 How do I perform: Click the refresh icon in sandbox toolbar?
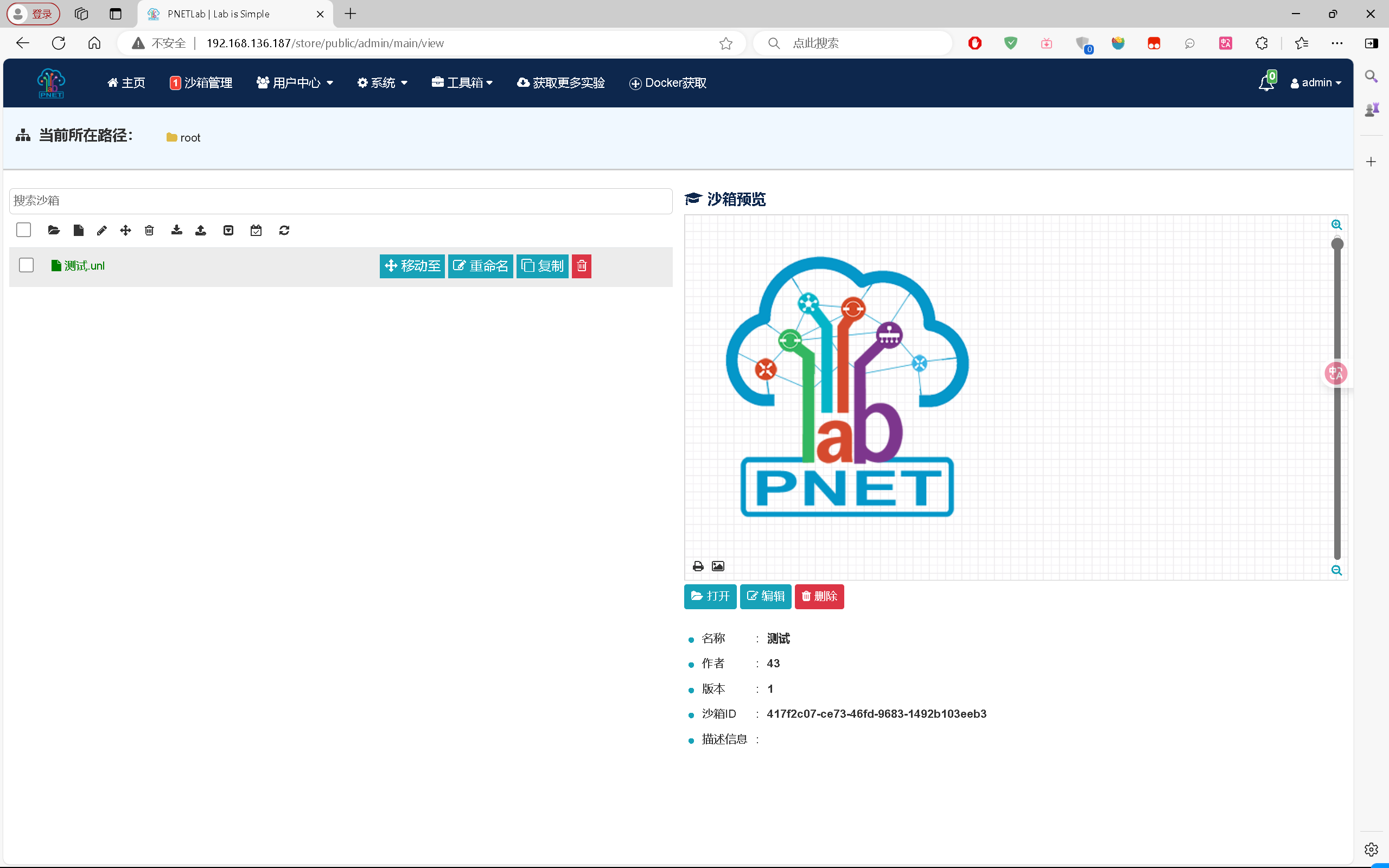coord(284,230)
